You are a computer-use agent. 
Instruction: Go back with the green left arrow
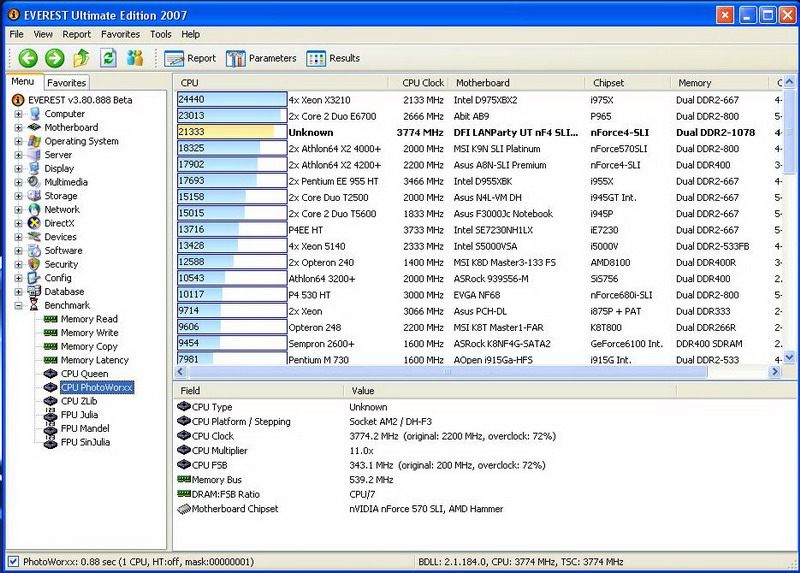28,58
